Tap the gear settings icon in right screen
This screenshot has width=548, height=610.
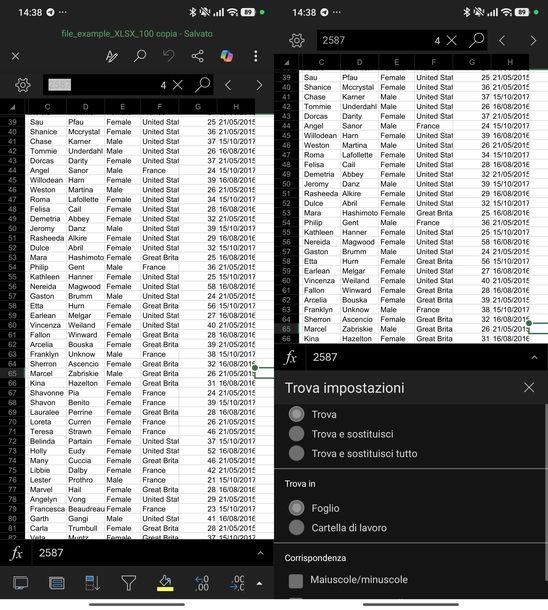(x=297, y=40)
